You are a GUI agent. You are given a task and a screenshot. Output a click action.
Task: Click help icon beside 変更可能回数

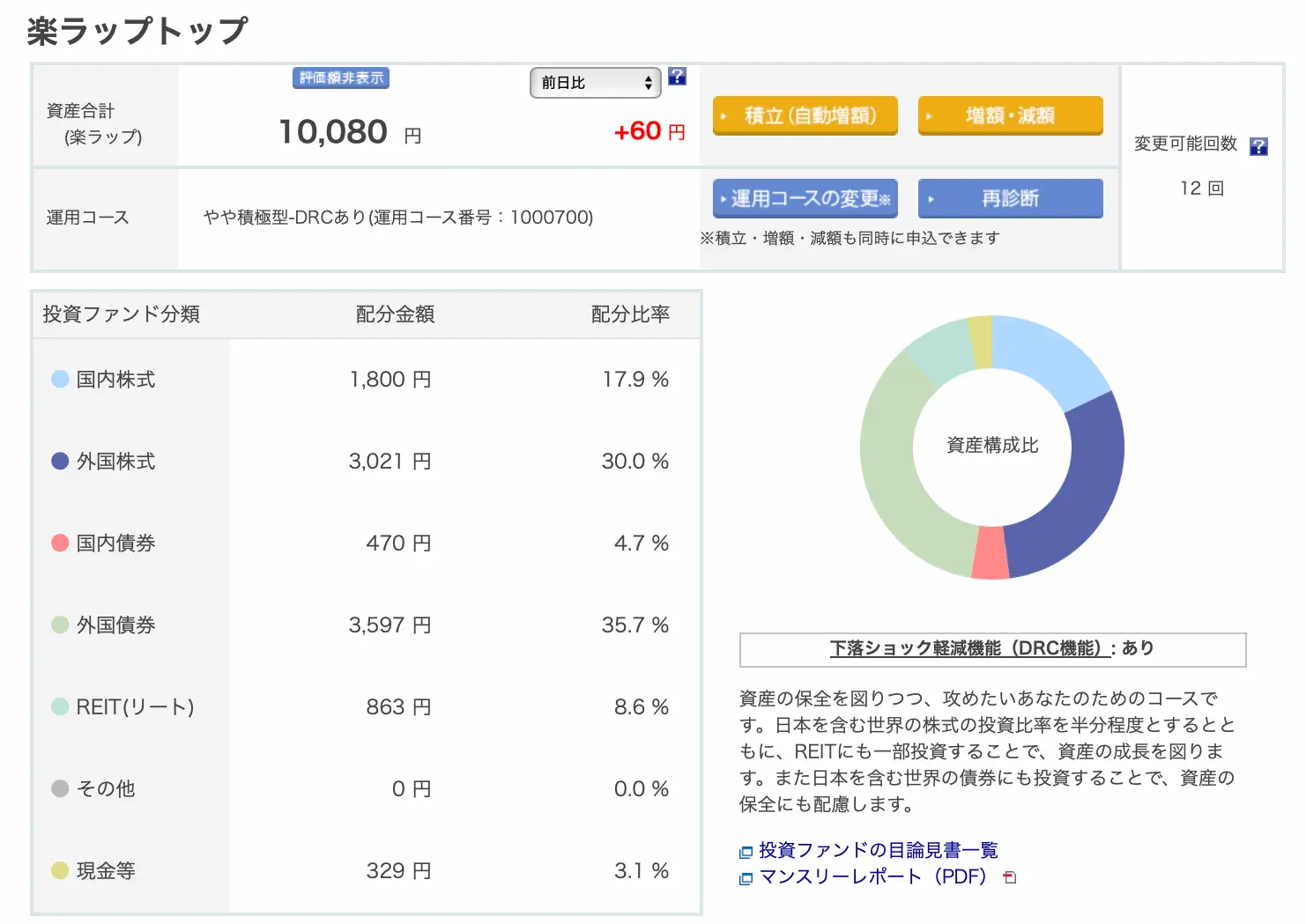point(1259,146)
